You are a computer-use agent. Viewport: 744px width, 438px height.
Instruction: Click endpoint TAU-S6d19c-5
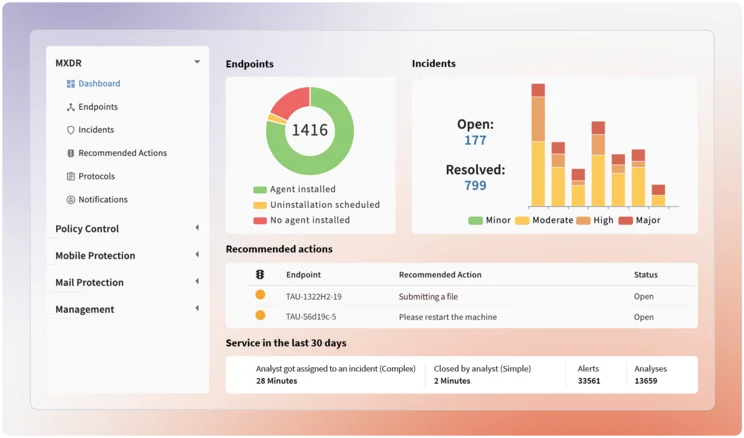[311, 317]
